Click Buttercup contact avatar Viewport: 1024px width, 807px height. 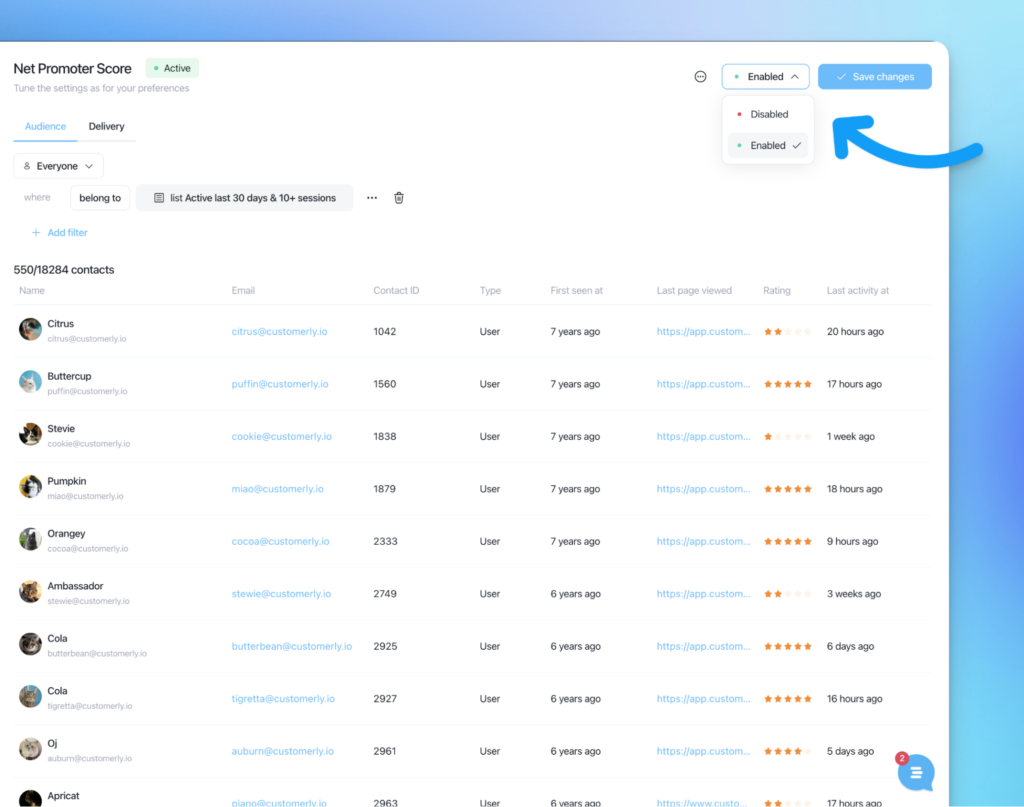point(30,382)
